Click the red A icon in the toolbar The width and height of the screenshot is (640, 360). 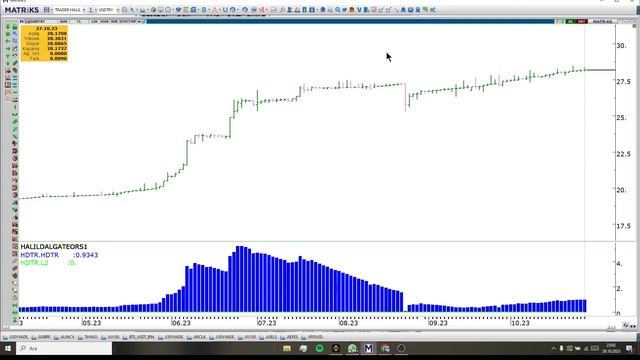[x=214, y=10]
